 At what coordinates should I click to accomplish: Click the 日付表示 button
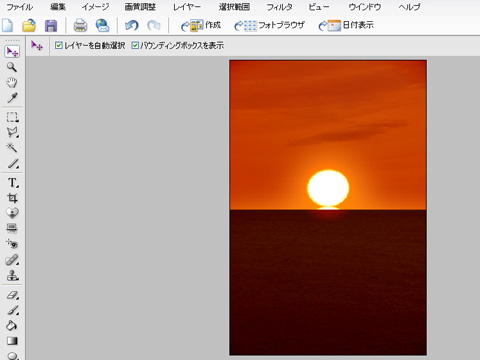[346, 25]
